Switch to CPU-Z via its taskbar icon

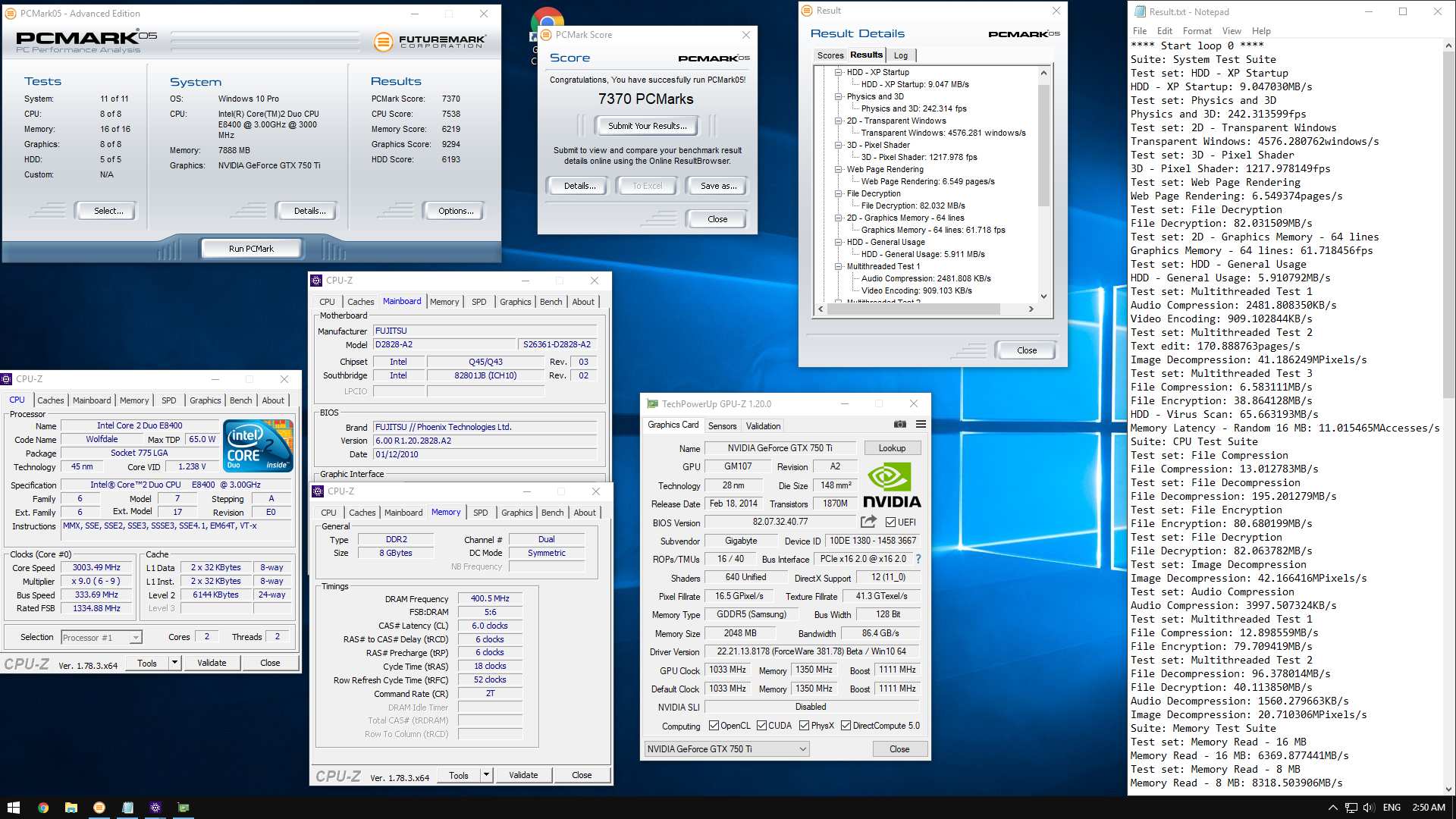point(155,808)
